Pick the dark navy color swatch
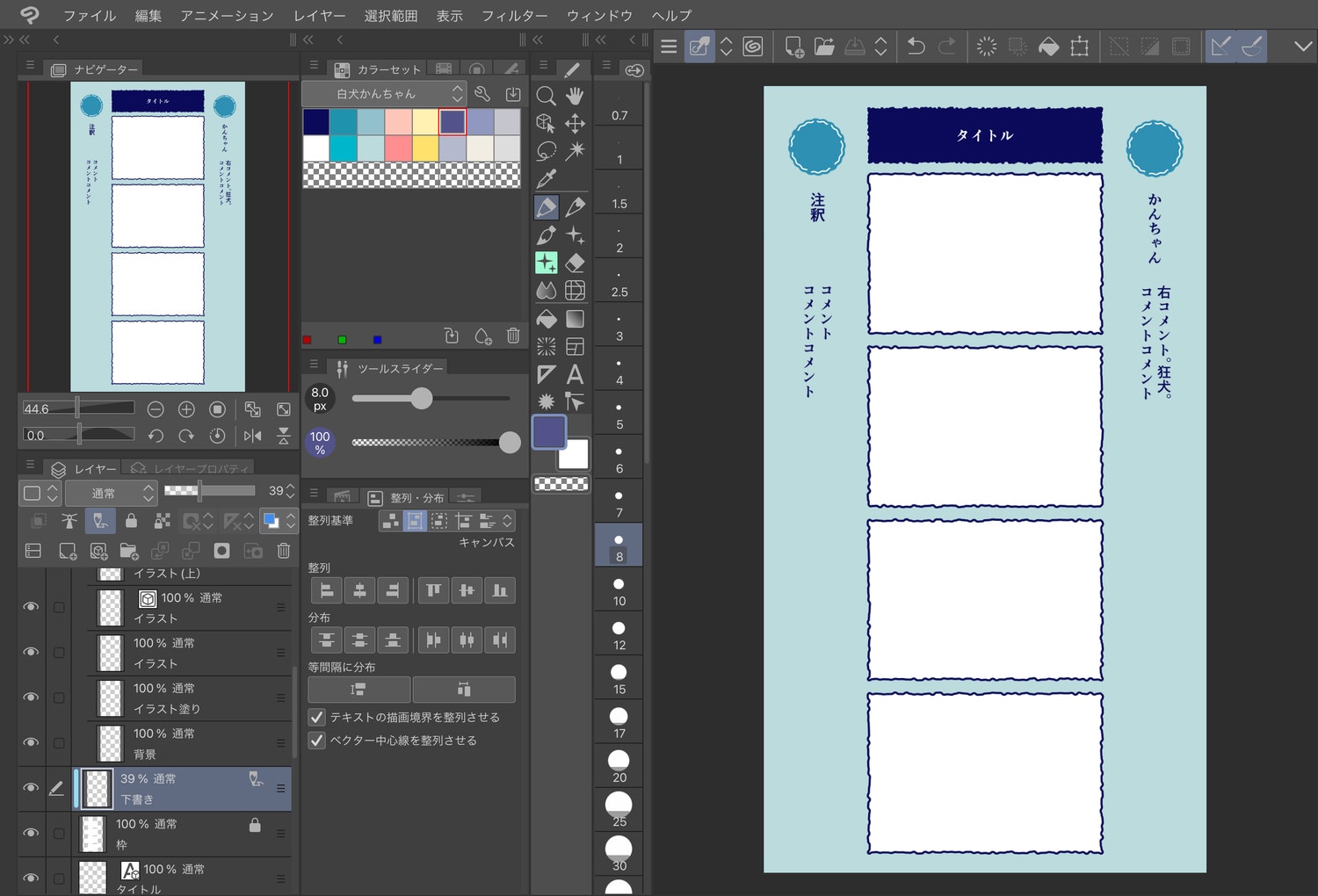1318x896 pixels. (316, 122)
